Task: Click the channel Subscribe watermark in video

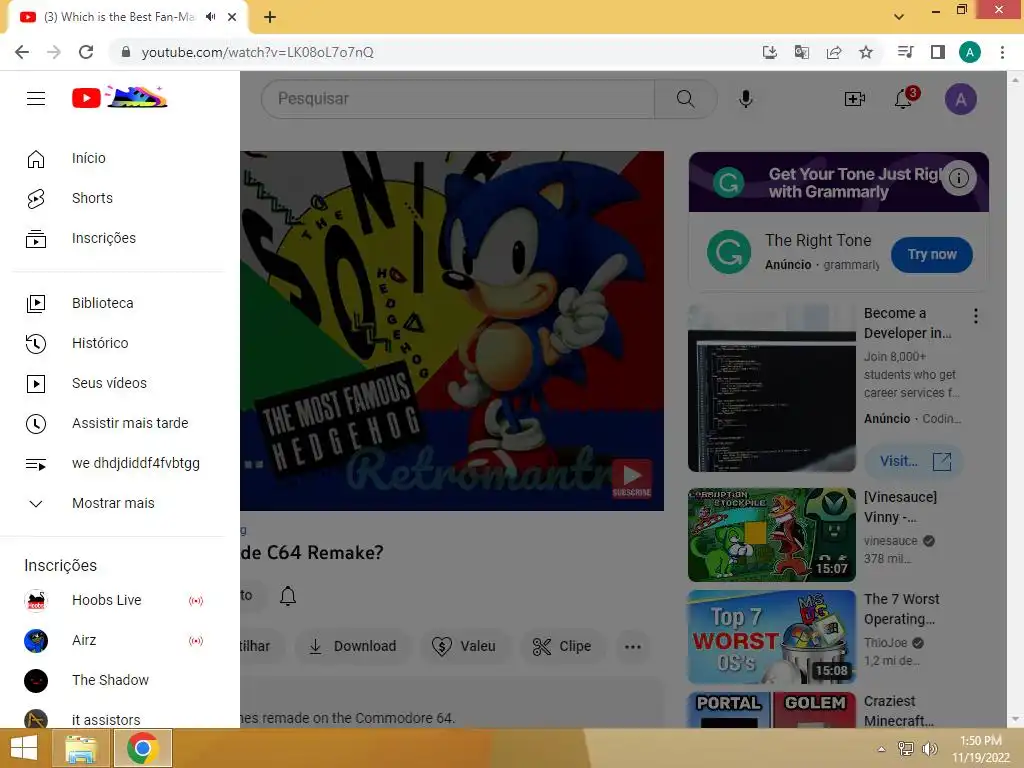Action: click(632, 478)
